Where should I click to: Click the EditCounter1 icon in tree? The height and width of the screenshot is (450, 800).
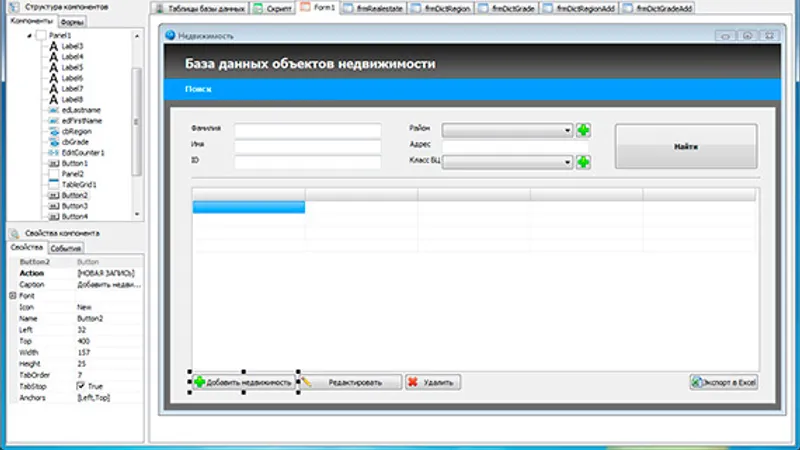54,153
